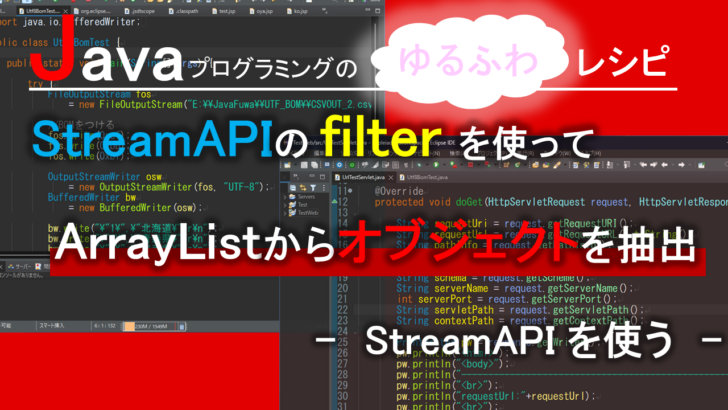The width and height of the screenshot is (728, 410).
Task: Click the Forward navigation arrow
Action: 681,165
